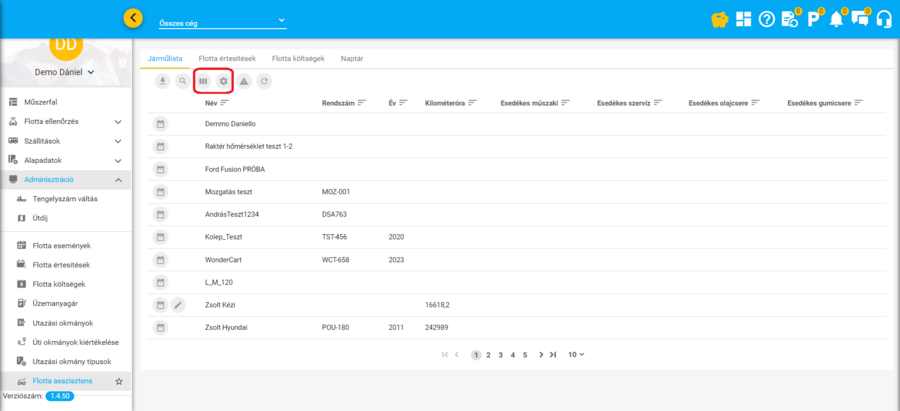The image size is (900, 411).
Task: Collapse the Adminisztráció sidebar section
Action: [118, 180]
